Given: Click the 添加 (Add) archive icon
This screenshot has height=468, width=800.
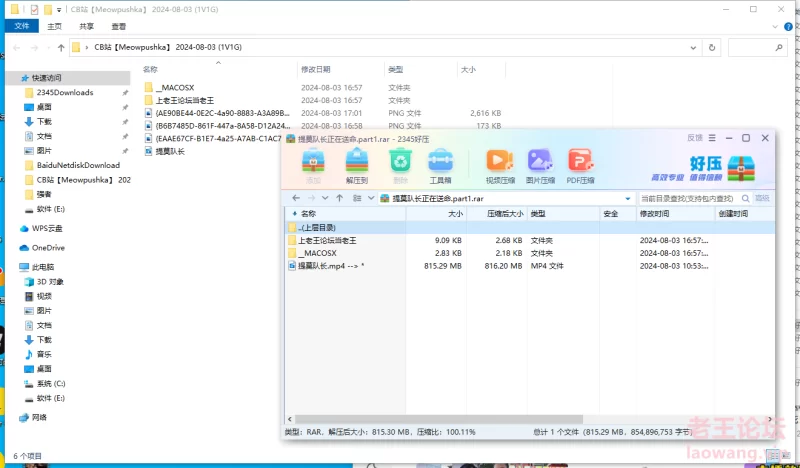Looking at the screenshot, I should point(313,162).
